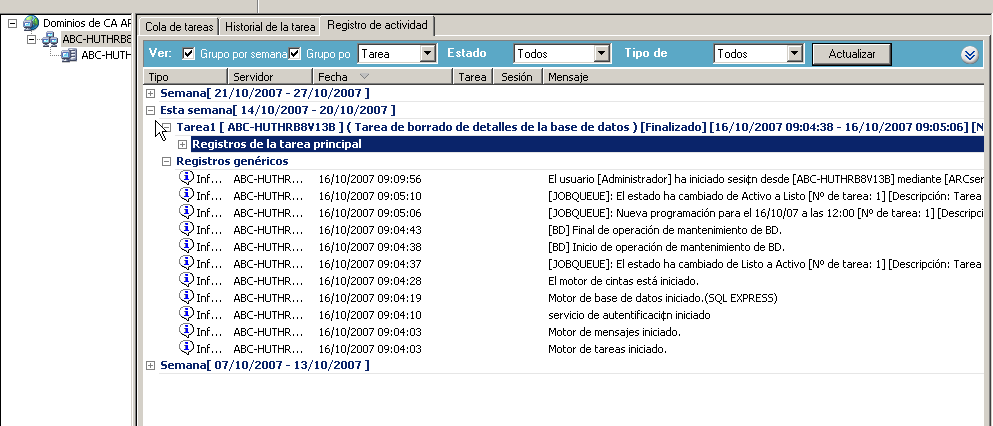Select the Registro de actividad tab
This screenshot has height=426, width=993.
(377, 26)
